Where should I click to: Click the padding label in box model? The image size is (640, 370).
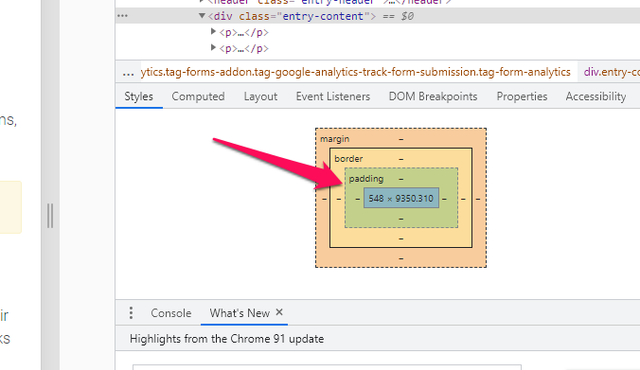tap(366, 179)
